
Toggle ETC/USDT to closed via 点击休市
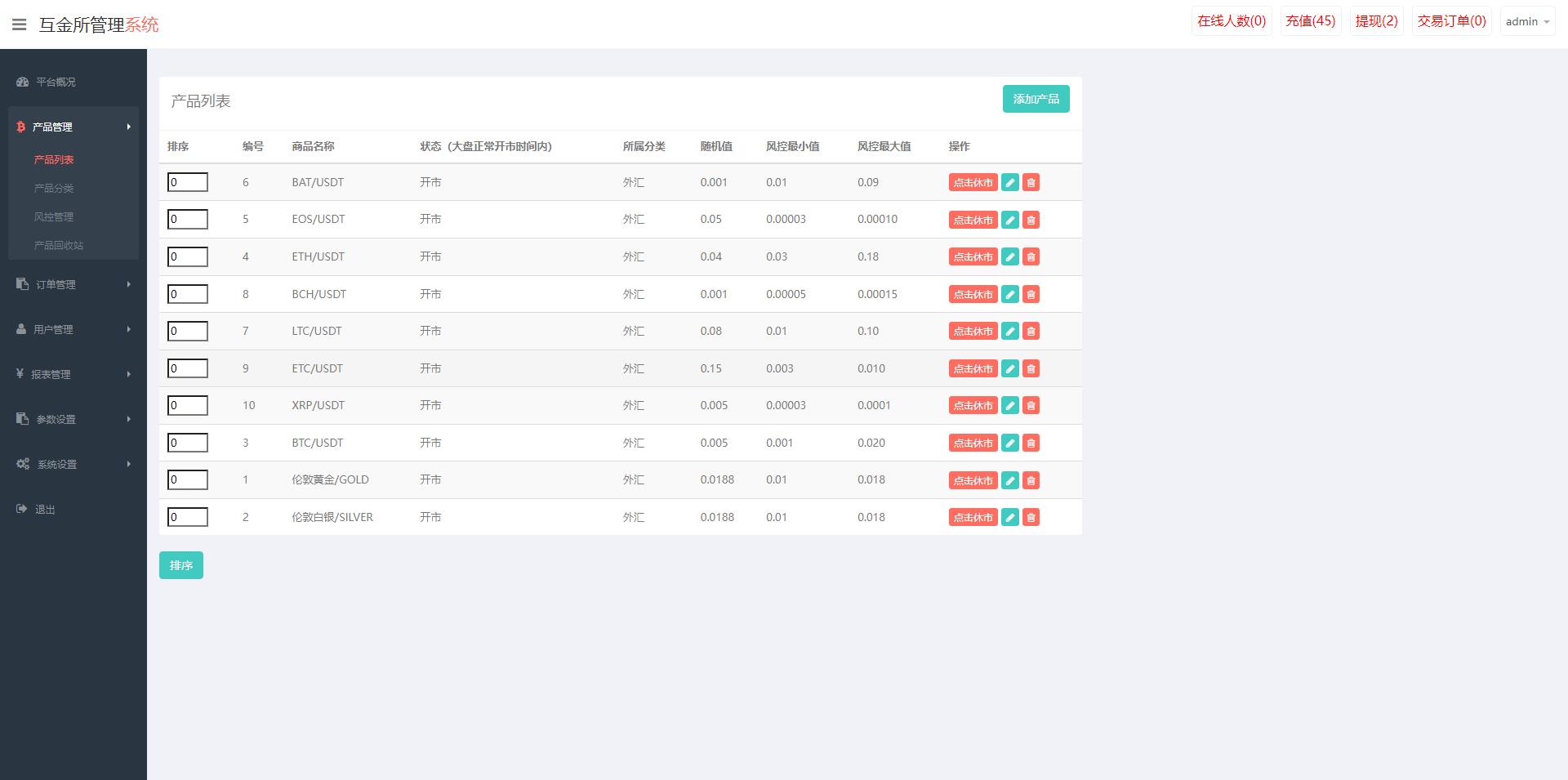tap(973, 368)
